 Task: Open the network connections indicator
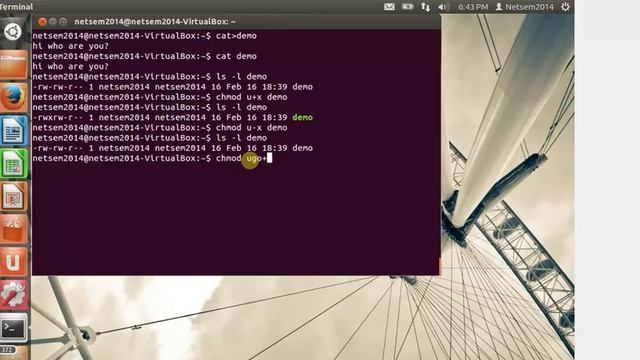(x=426, y=7)
